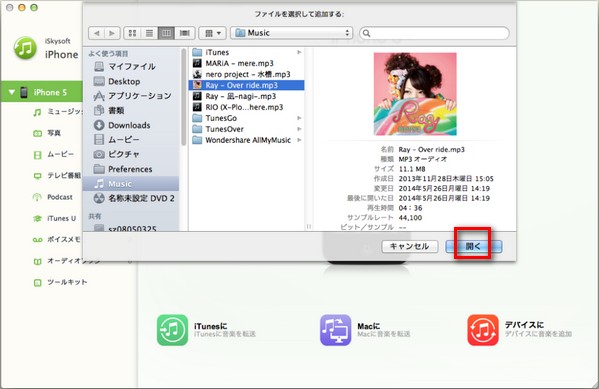Switch file dialog to Cover Flow view
This screenshot has width=599, height=389.
(x=185, y=33)
